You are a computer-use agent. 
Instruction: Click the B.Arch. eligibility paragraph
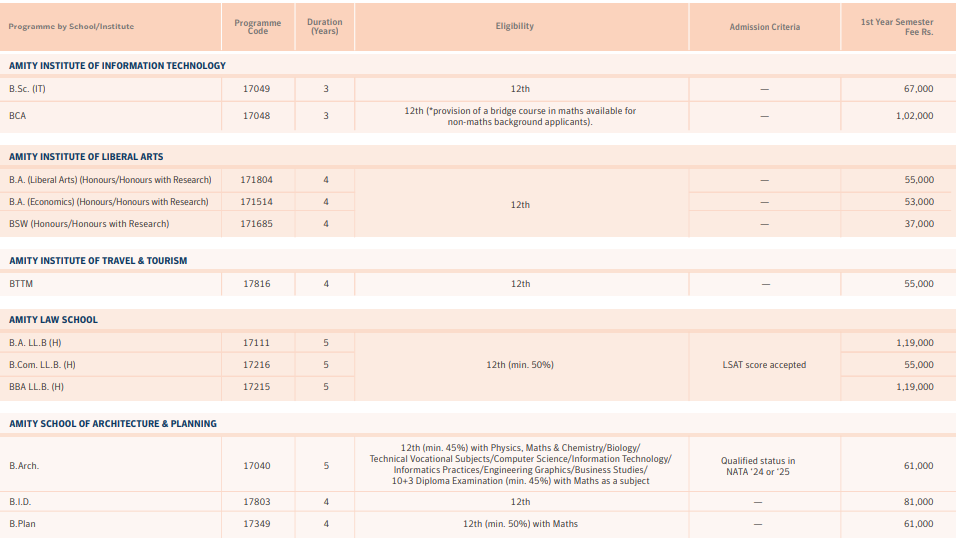coord(520,465)
